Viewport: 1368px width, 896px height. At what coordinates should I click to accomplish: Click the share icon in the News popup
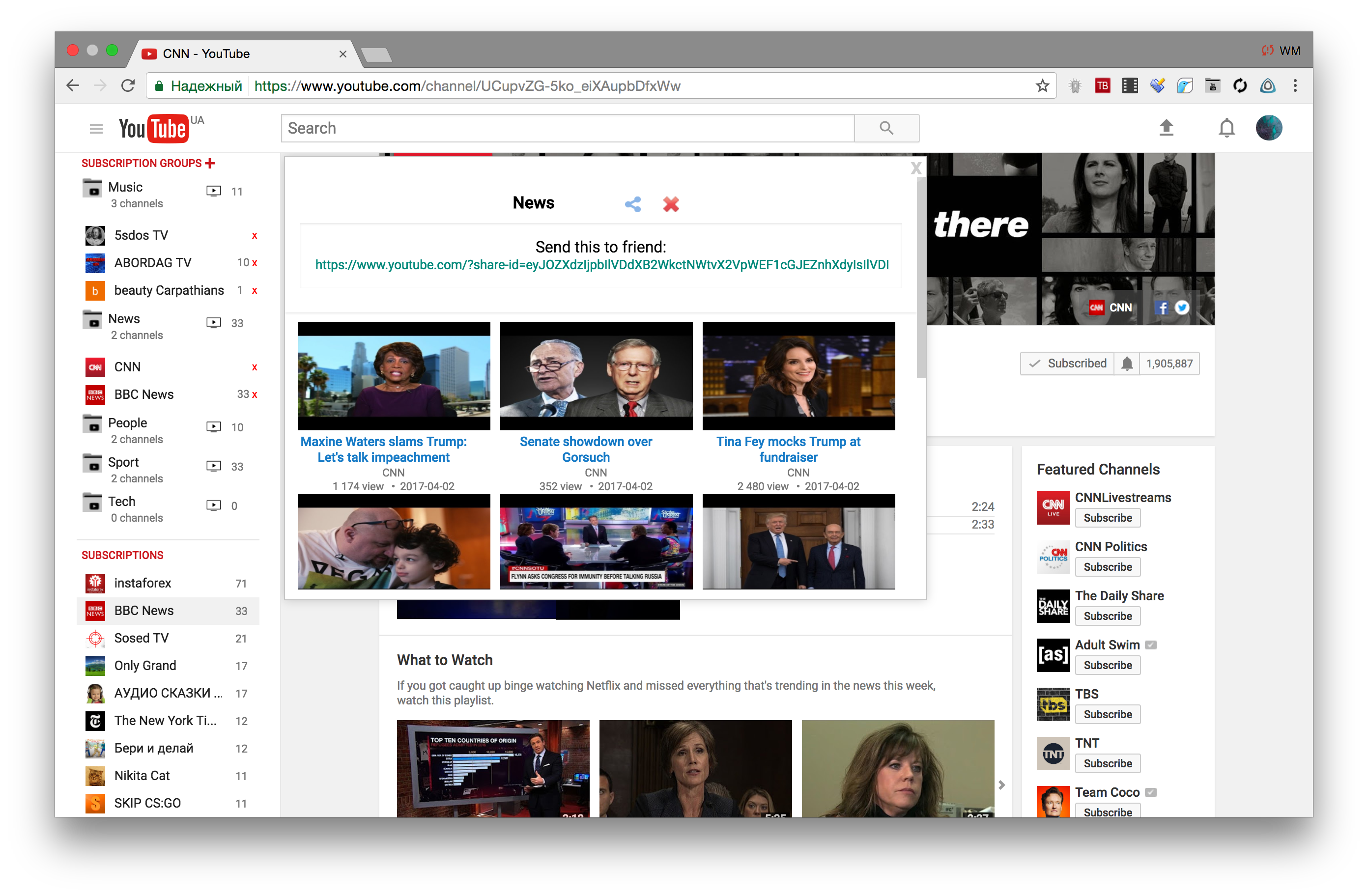pyautogui.click(x=633, y=204)
